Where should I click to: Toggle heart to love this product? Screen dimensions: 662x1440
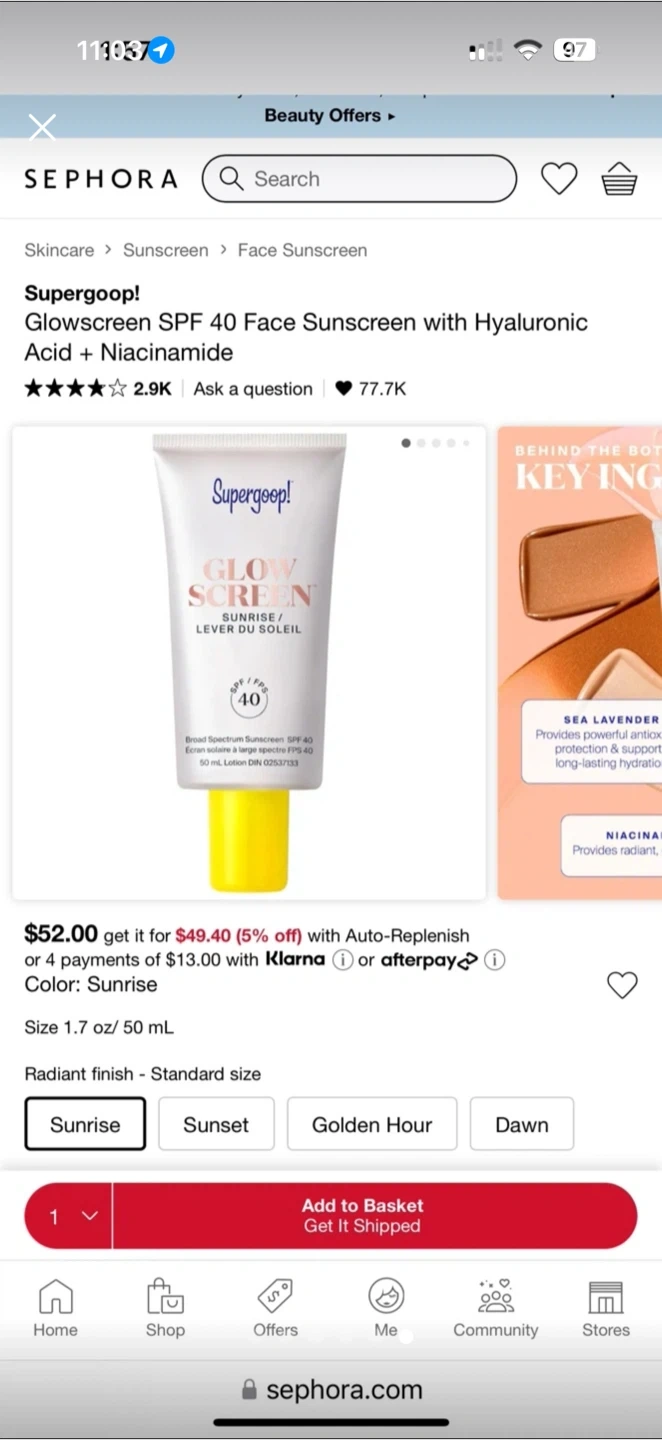point(622,985)
